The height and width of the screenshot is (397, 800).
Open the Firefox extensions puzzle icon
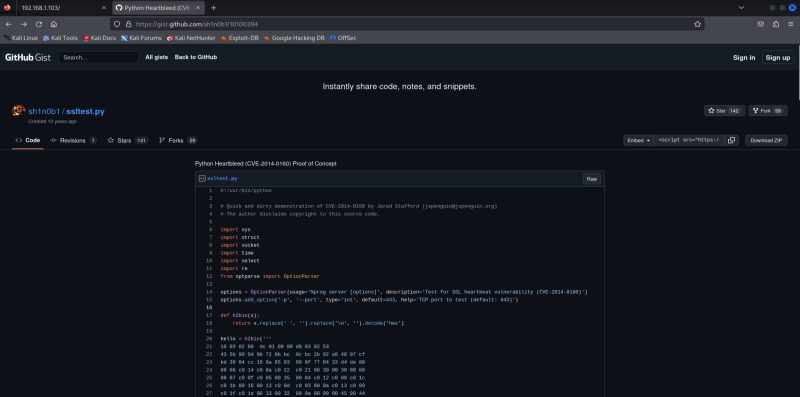click(x=776, y=24)
